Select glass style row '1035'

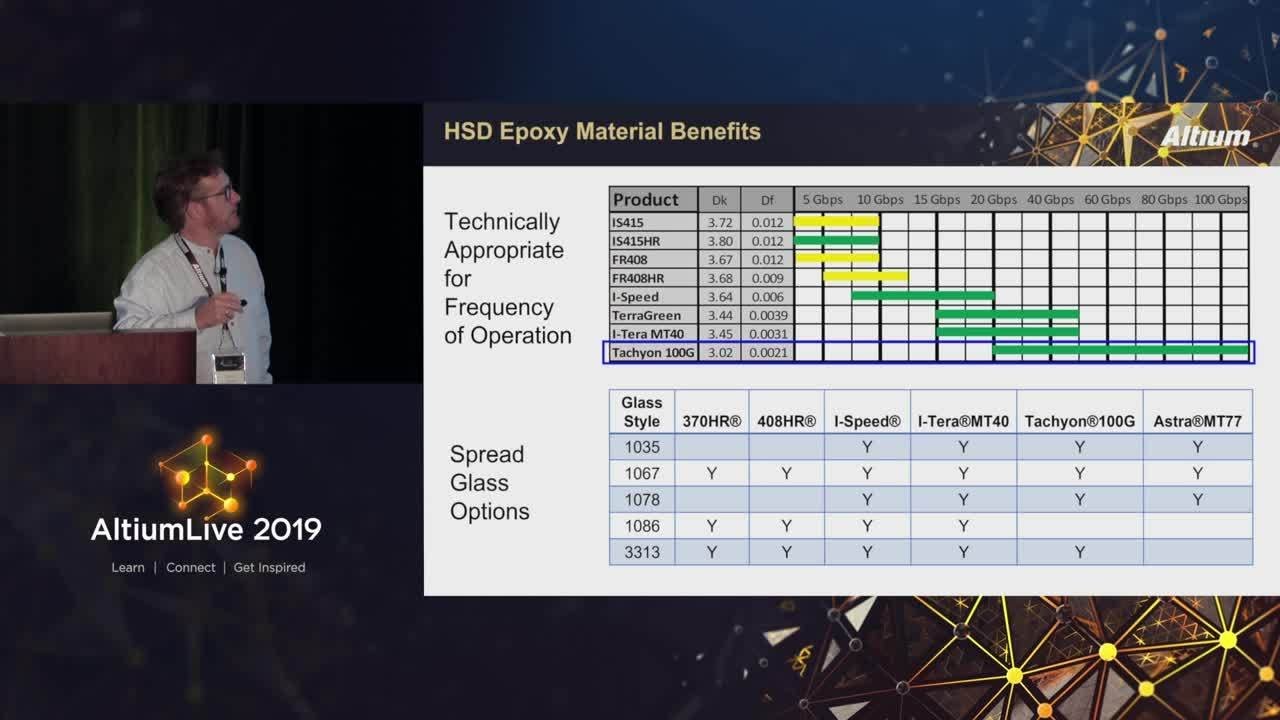coord(931,447)
